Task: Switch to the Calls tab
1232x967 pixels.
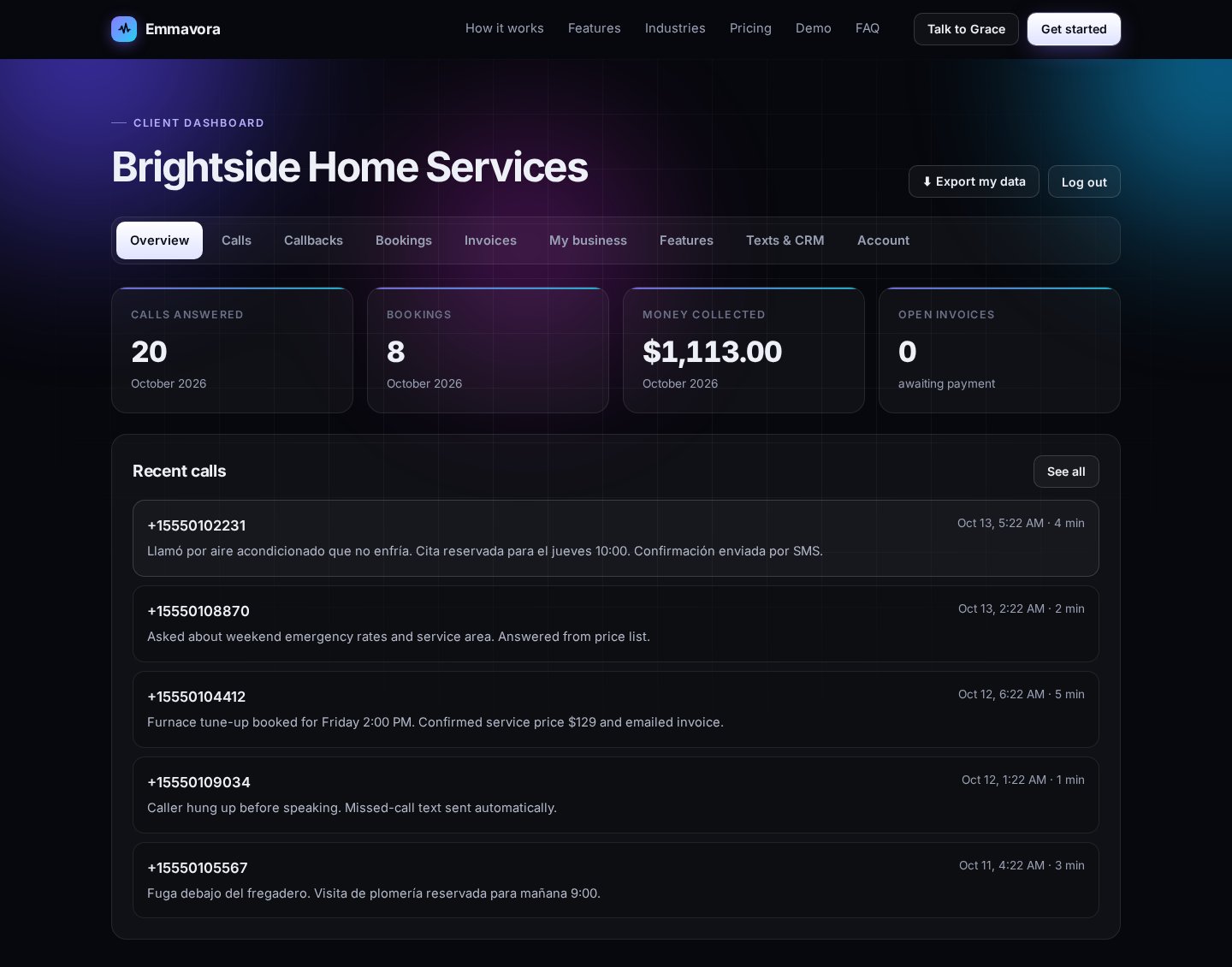Action: pos(236,240)
